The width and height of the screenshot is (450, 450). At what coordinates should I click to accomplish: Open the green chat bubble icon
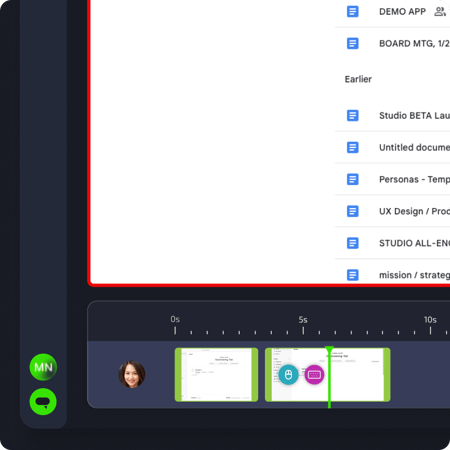[x=43, y=402]
